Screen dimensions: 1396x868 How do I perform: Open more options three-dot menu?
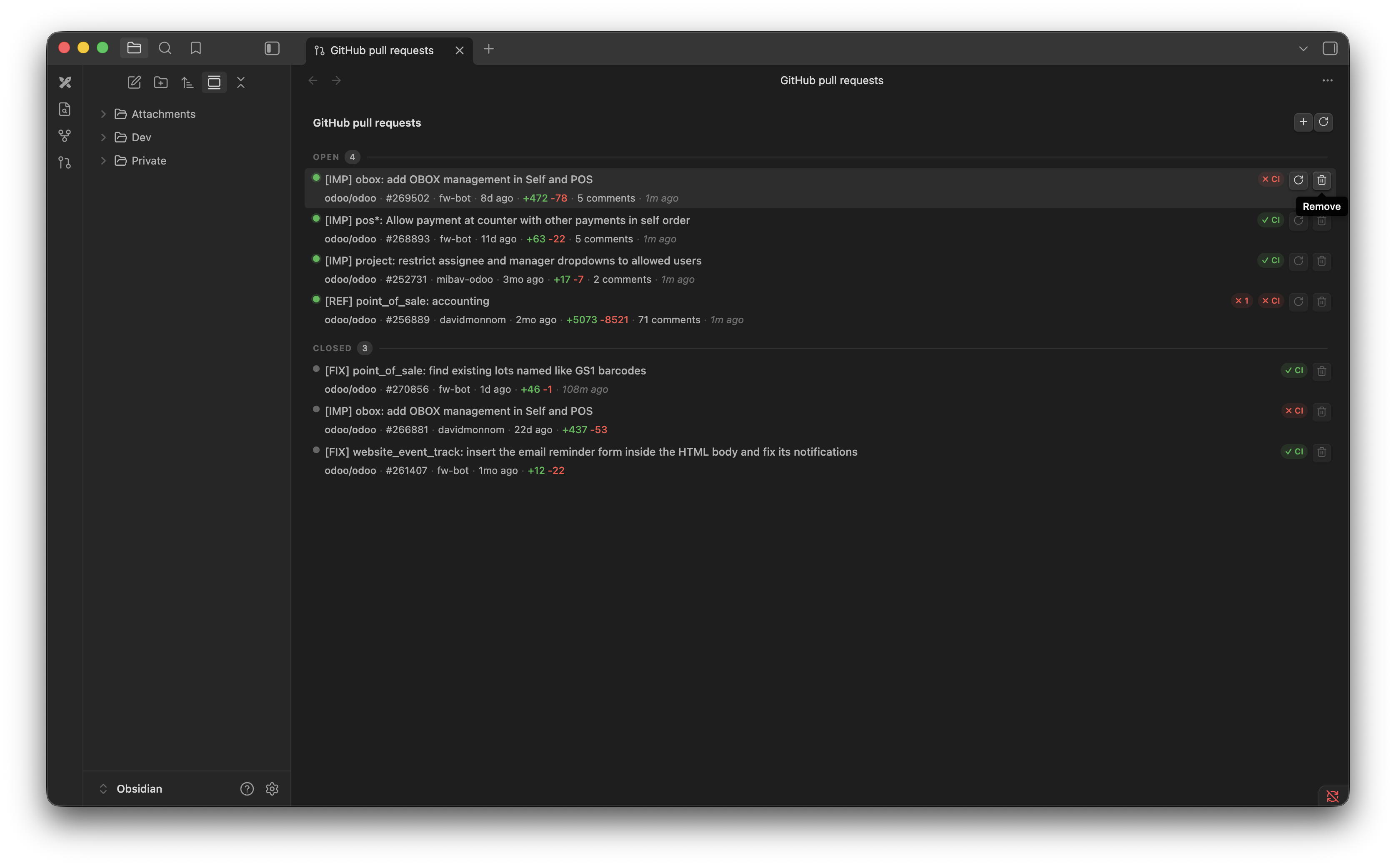[1327, 80]
